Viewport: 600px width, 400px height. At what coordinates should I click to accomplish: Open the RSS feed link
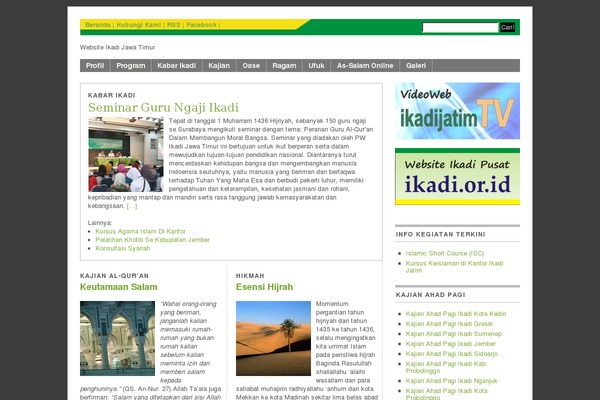pos(173,25)
